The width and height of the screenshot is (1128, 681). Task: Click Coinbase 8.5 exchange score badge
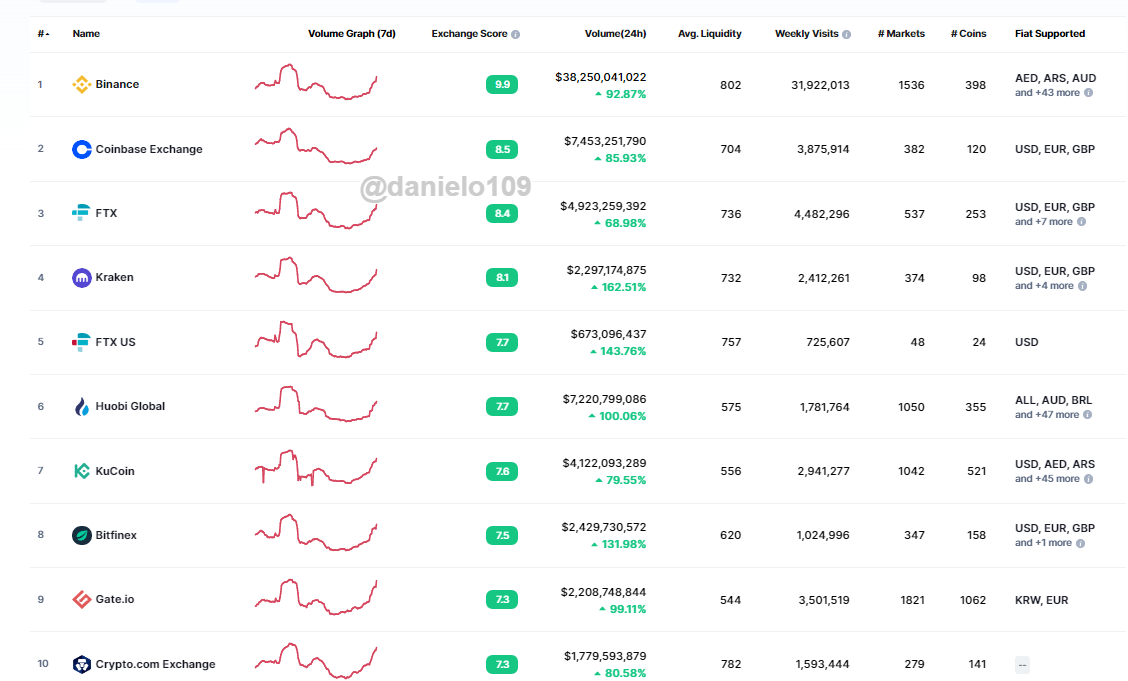point(501,150)
